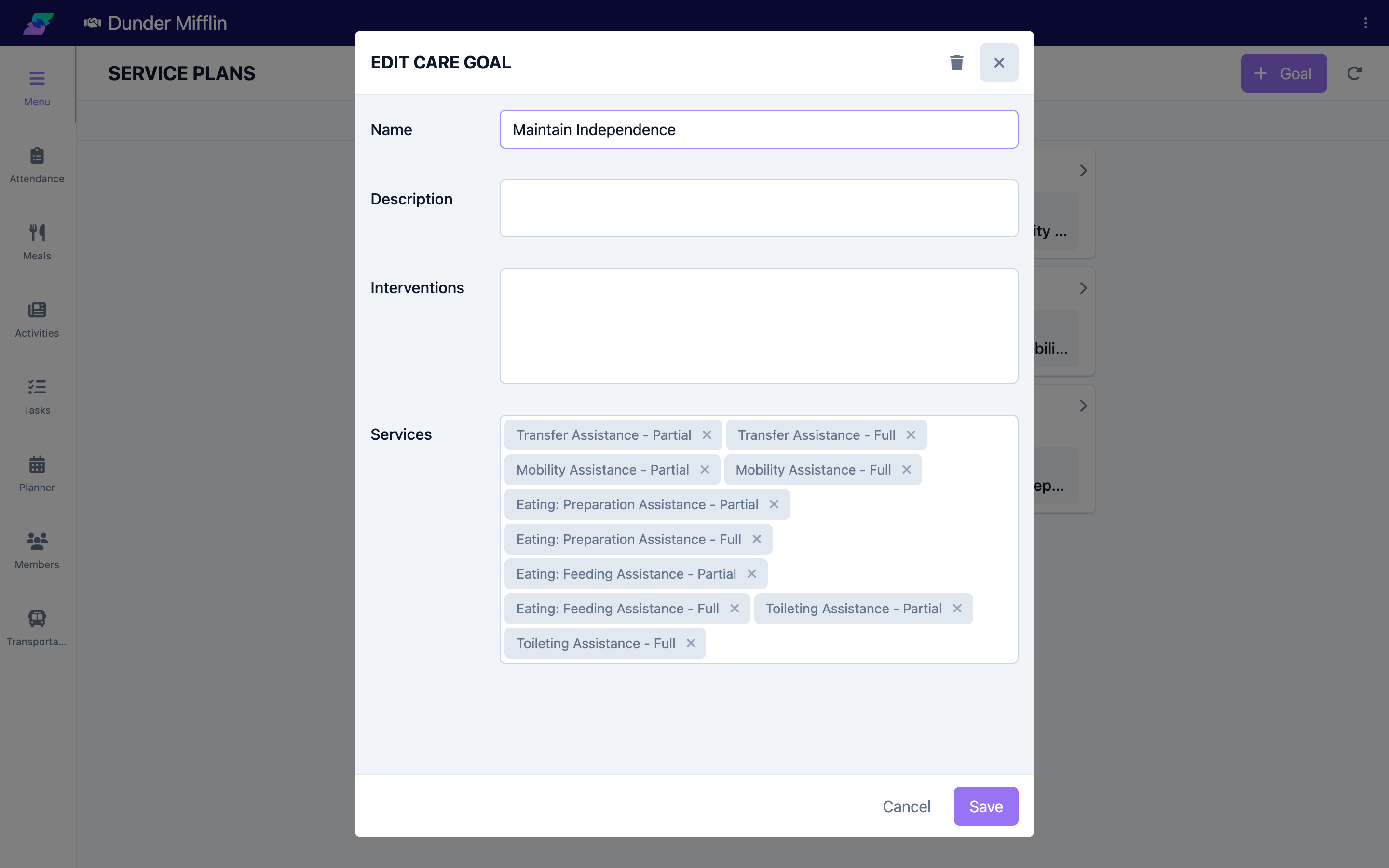Close the Edit Care Goal dialog
Image resolution: width=1389 pixels, height=868 pixels.
tap(999, 63)
